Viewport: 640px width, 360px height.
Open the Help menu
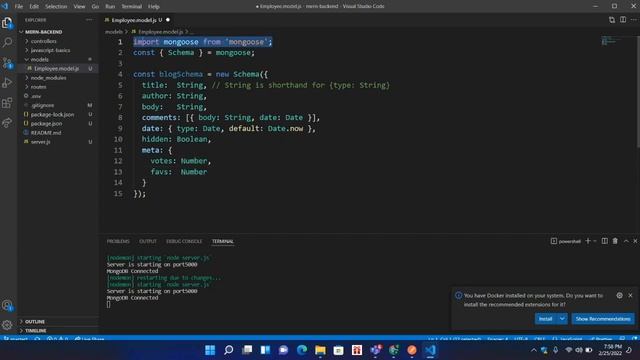(x=153, y=7)
